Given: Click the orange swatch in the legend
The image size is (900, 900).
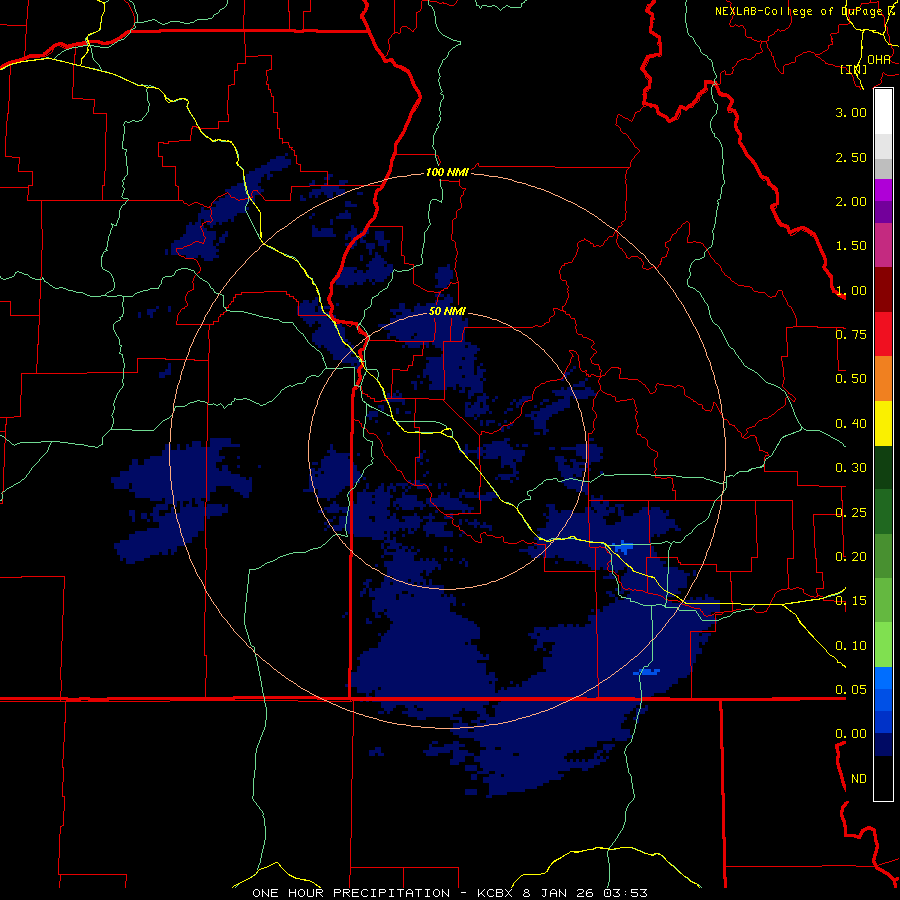Looking at the screenshot, I should click(883, 378).
